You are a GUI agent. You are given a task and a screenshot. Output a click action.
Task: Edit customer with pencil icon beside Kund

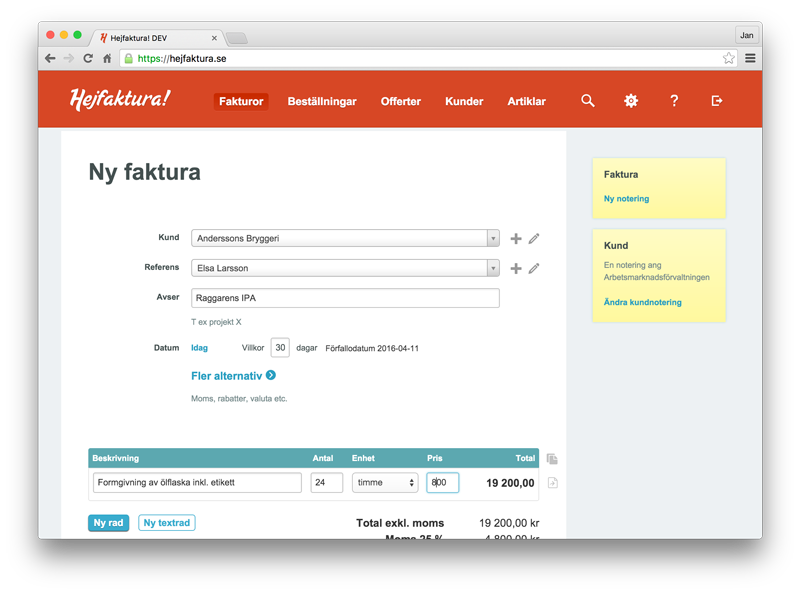click(x=534, y=239)
